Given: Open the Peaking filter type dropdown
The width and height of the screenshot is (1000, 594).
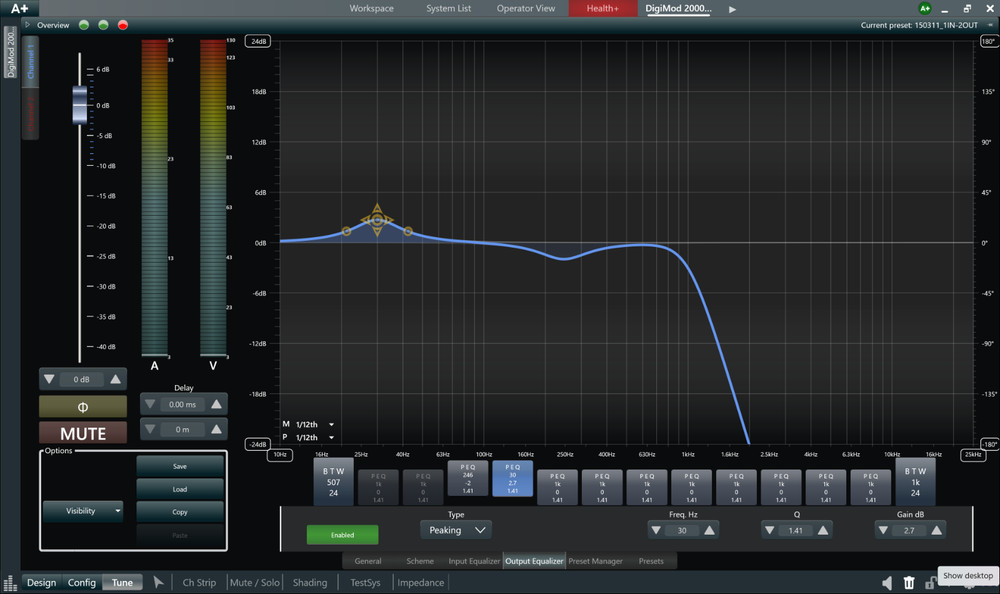Looking at the screenshot, I should [x=455, y=530].
